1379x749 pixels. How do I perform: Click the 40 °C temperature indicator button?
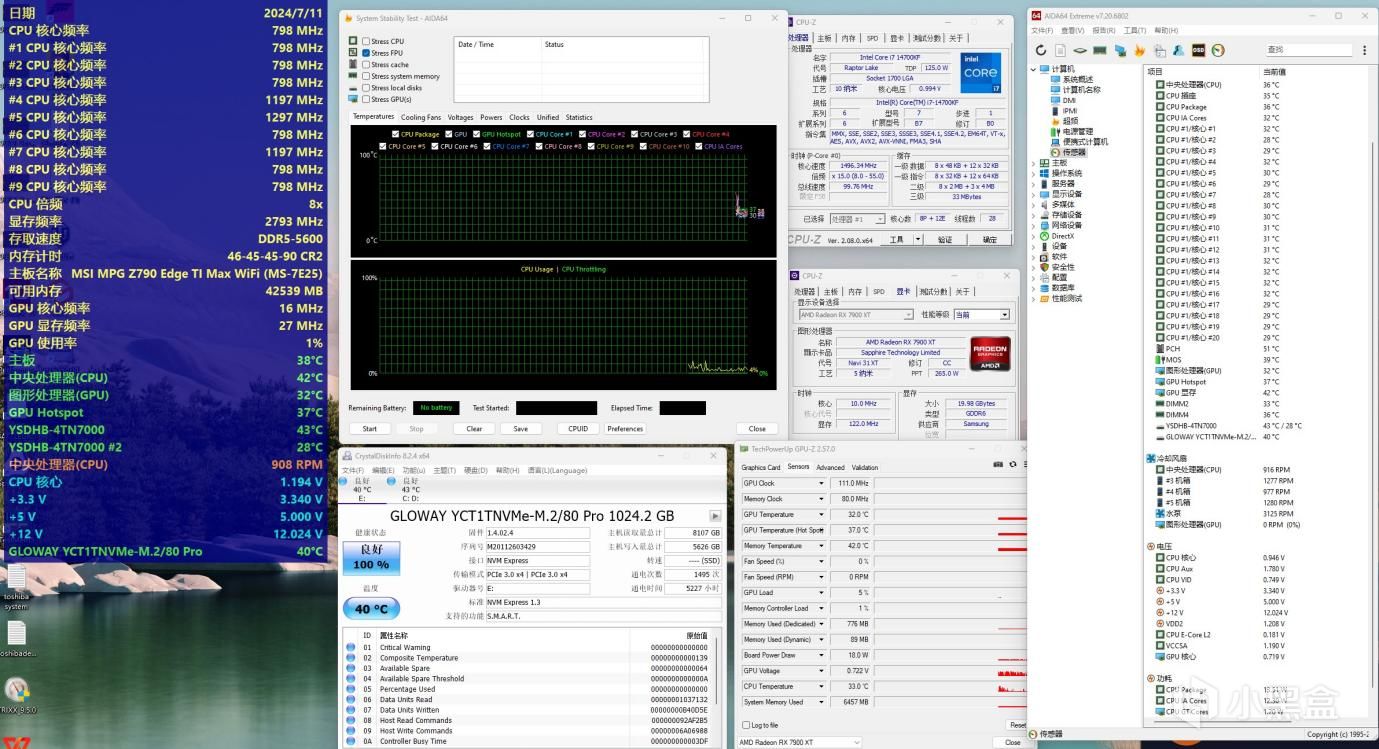[371, 608]
